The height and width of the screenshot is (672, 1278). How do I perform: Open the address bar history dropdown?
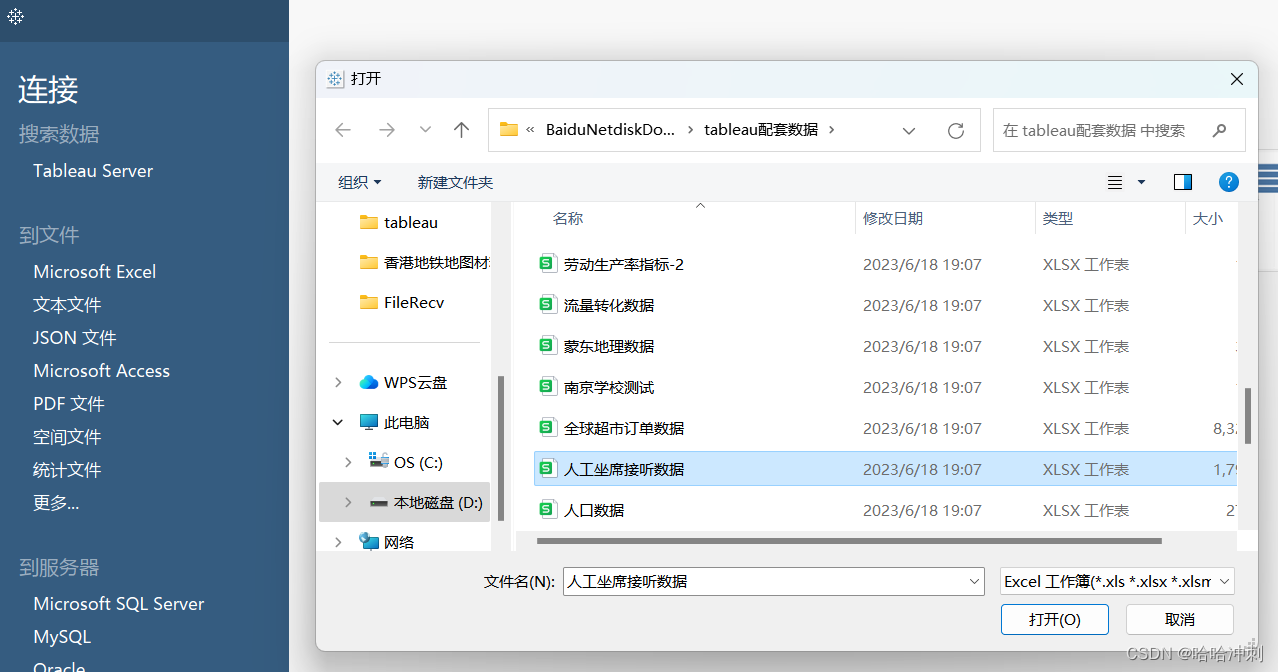pos(909,130)
